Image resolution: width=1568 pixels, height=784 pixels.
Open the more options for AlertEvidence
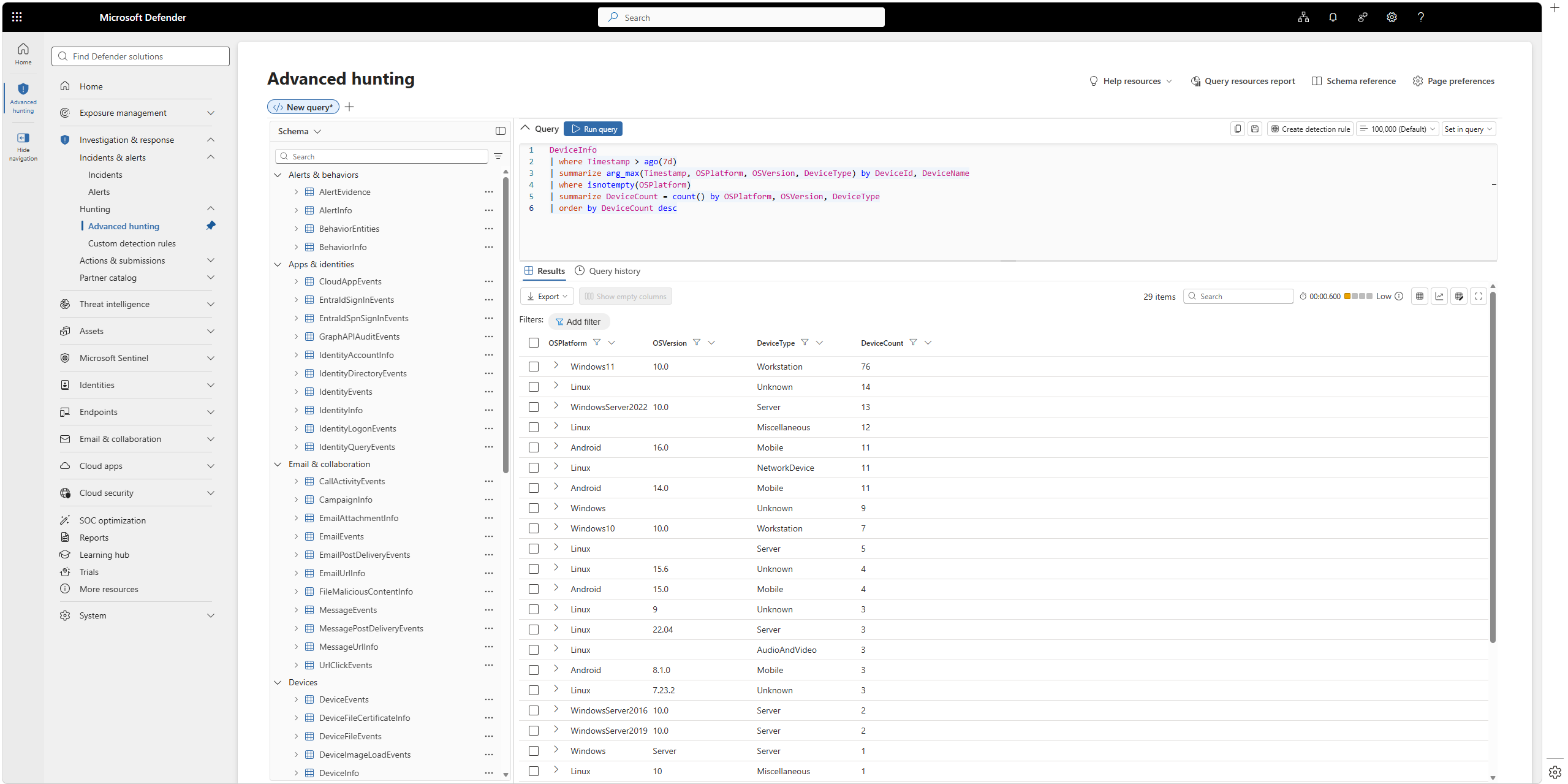click(489, 192)
